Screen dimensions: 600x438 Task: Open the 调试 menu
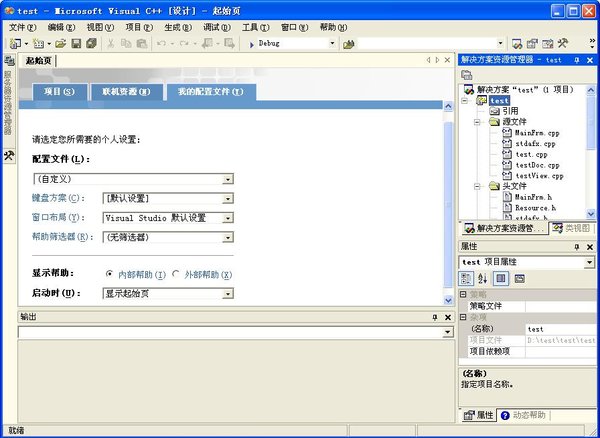coord(217,27)
